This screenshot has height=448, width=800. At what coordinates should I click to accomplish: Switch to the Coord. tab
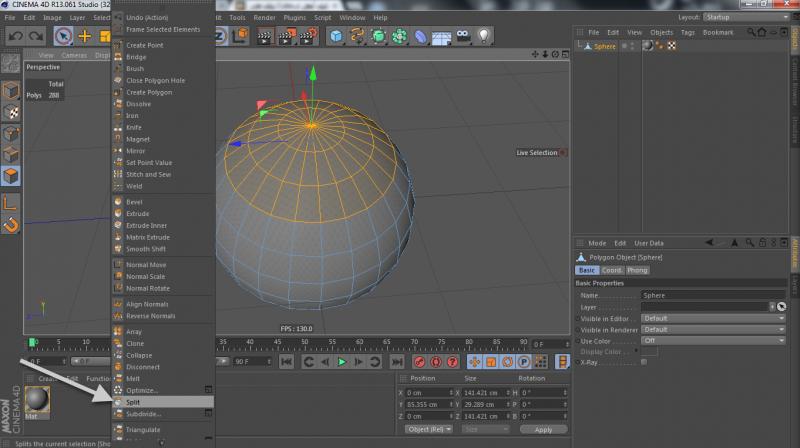tap(611, 270)
